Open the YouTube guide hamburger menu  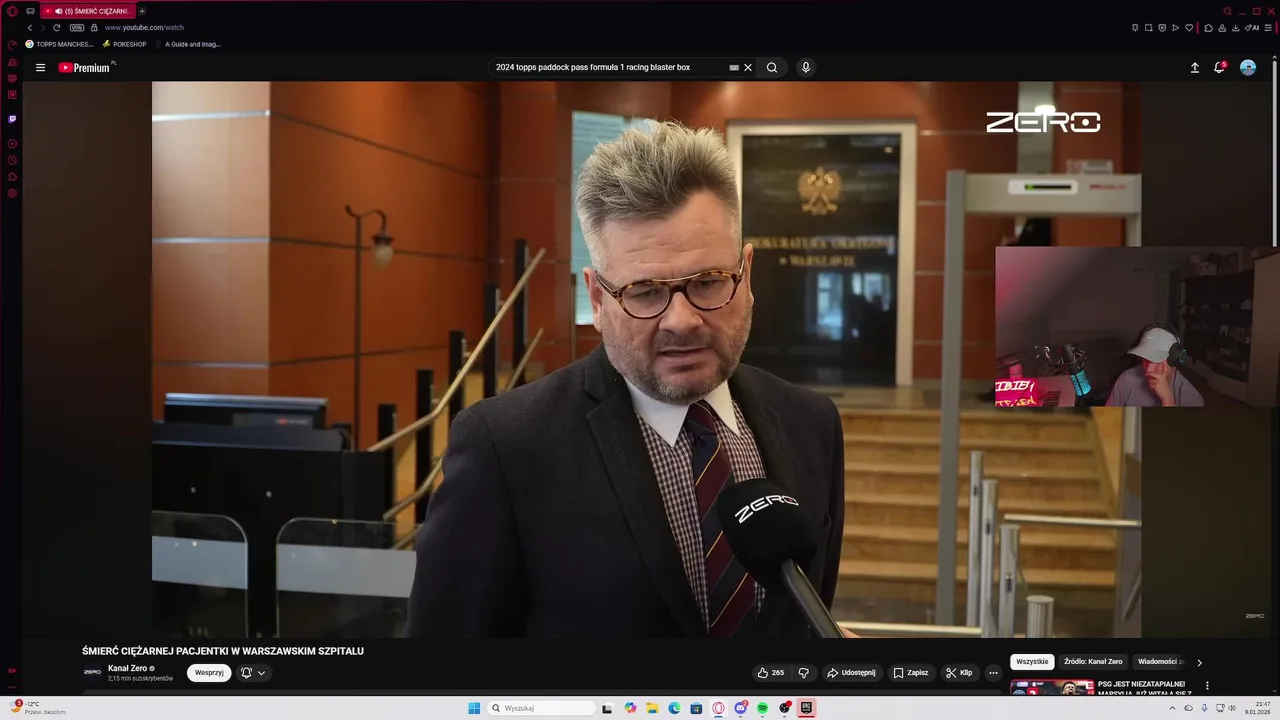[40, 68]
